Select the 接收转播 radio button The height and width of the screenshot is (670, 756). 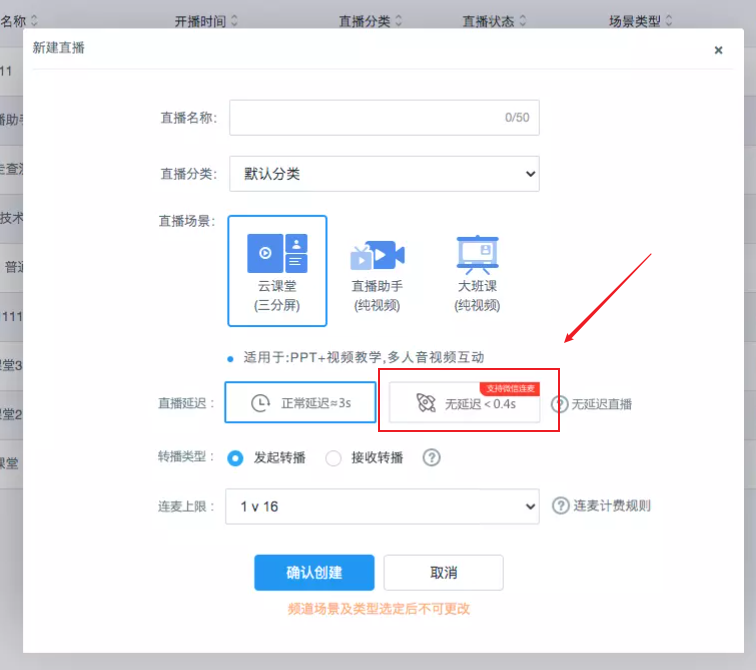(334, 458)
